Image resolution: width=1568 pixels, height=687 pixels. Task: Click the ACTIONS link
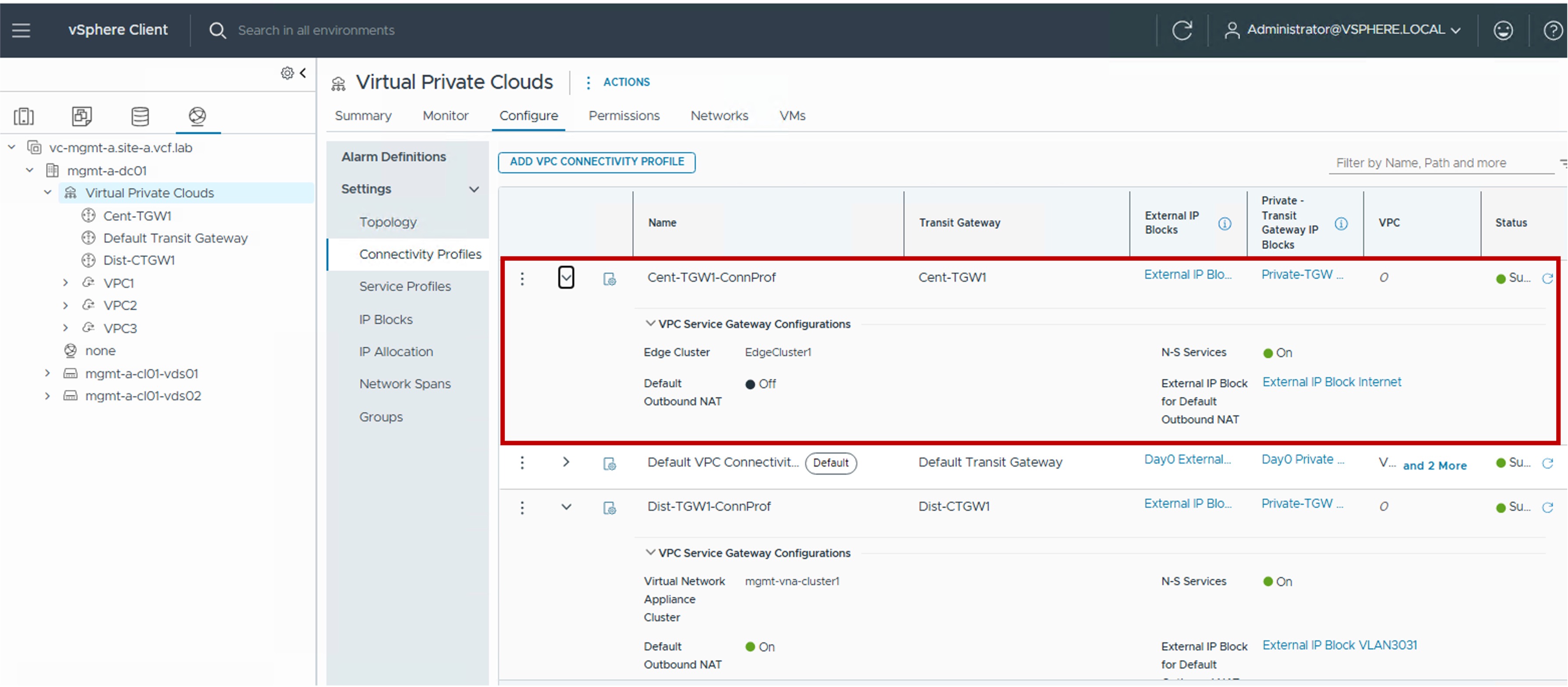pos(626,82)
